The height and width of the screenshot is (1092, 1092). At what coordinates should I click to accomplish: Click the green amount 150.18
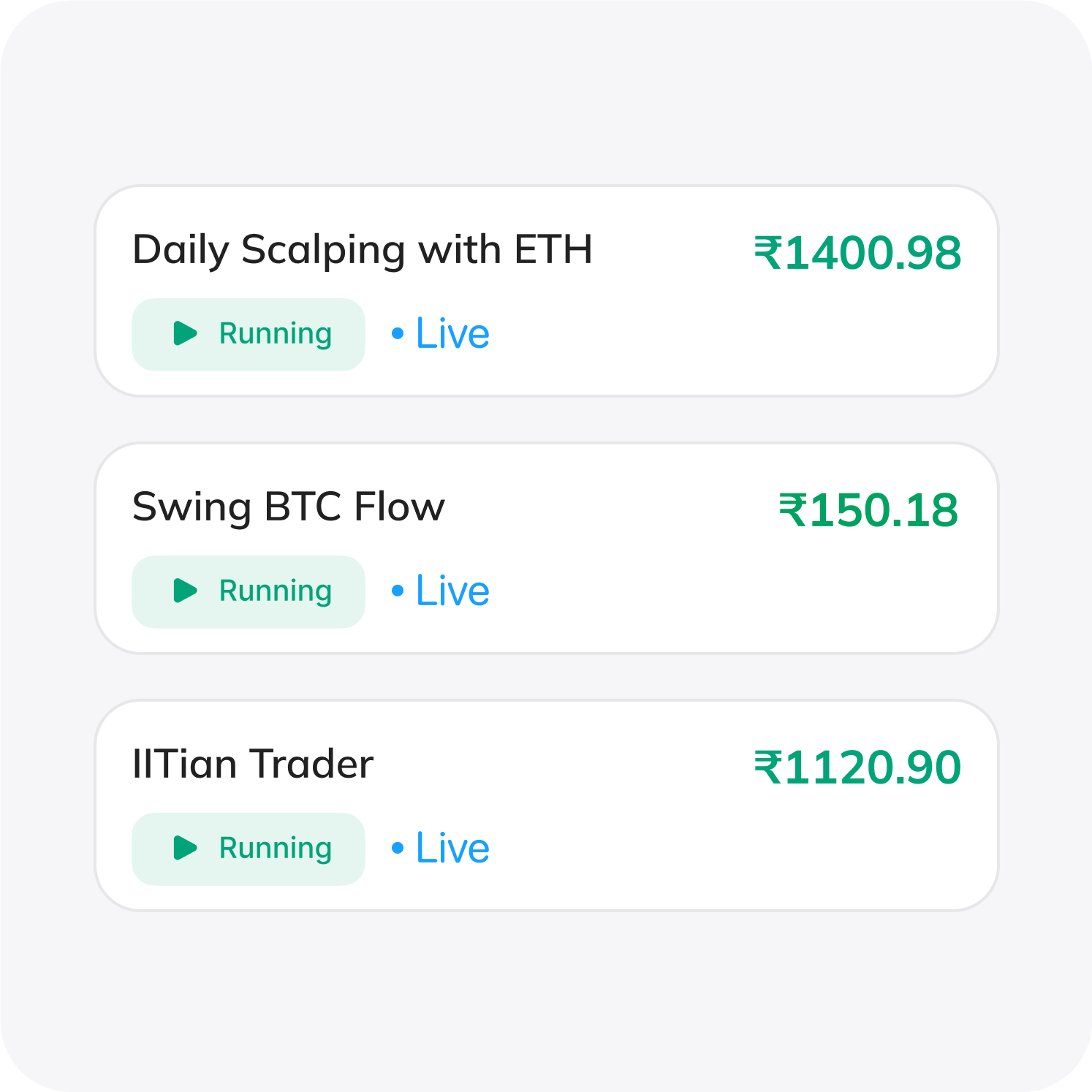[x=873, y=509]
